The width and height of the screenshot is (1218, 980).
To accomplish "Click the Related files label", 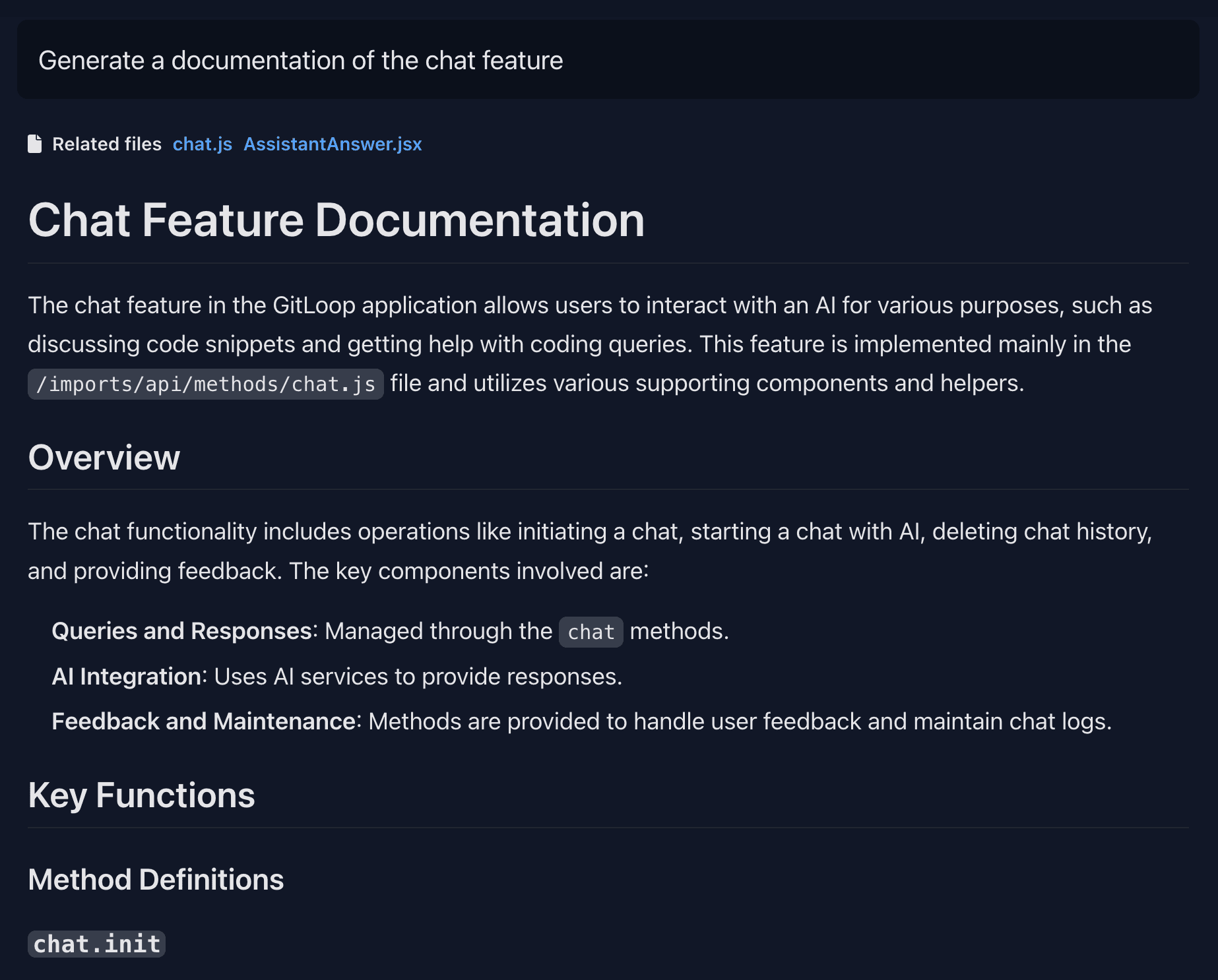I will 107,144.
